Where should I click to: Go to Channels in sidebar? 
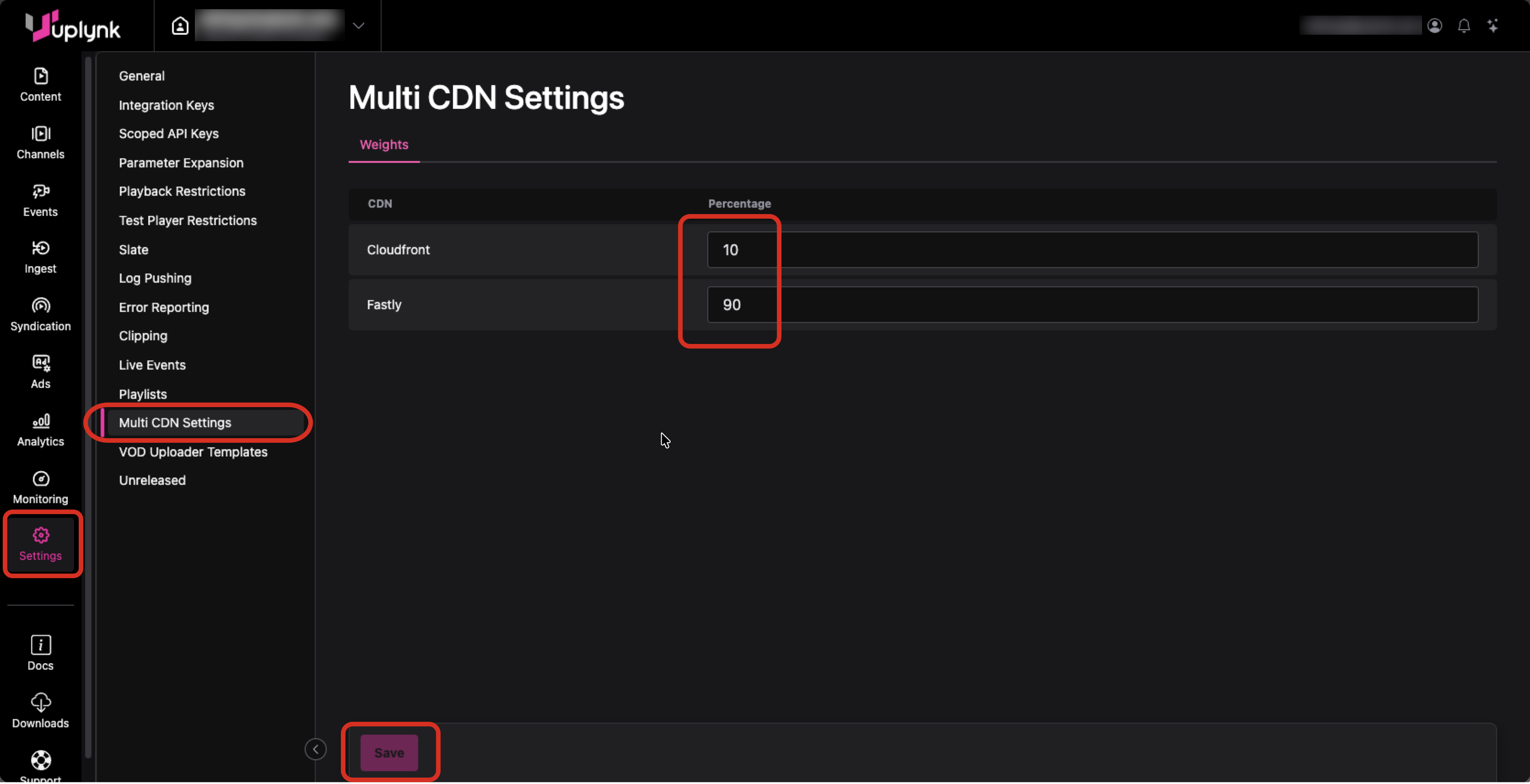pyautogui.click(x=40, y=142)
